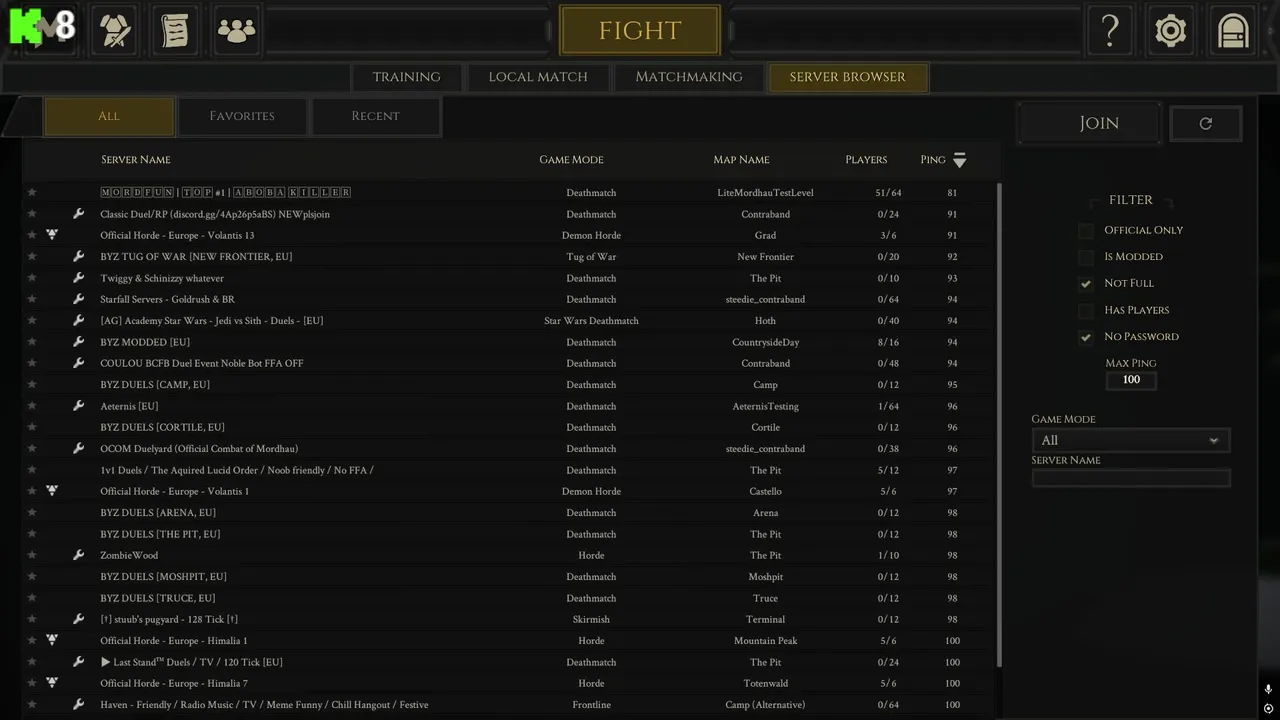The width and height of the screenshot is (1280, 720).
Task: Favorite star for Official Horde Volantis 13
Action: click(32, 235)
